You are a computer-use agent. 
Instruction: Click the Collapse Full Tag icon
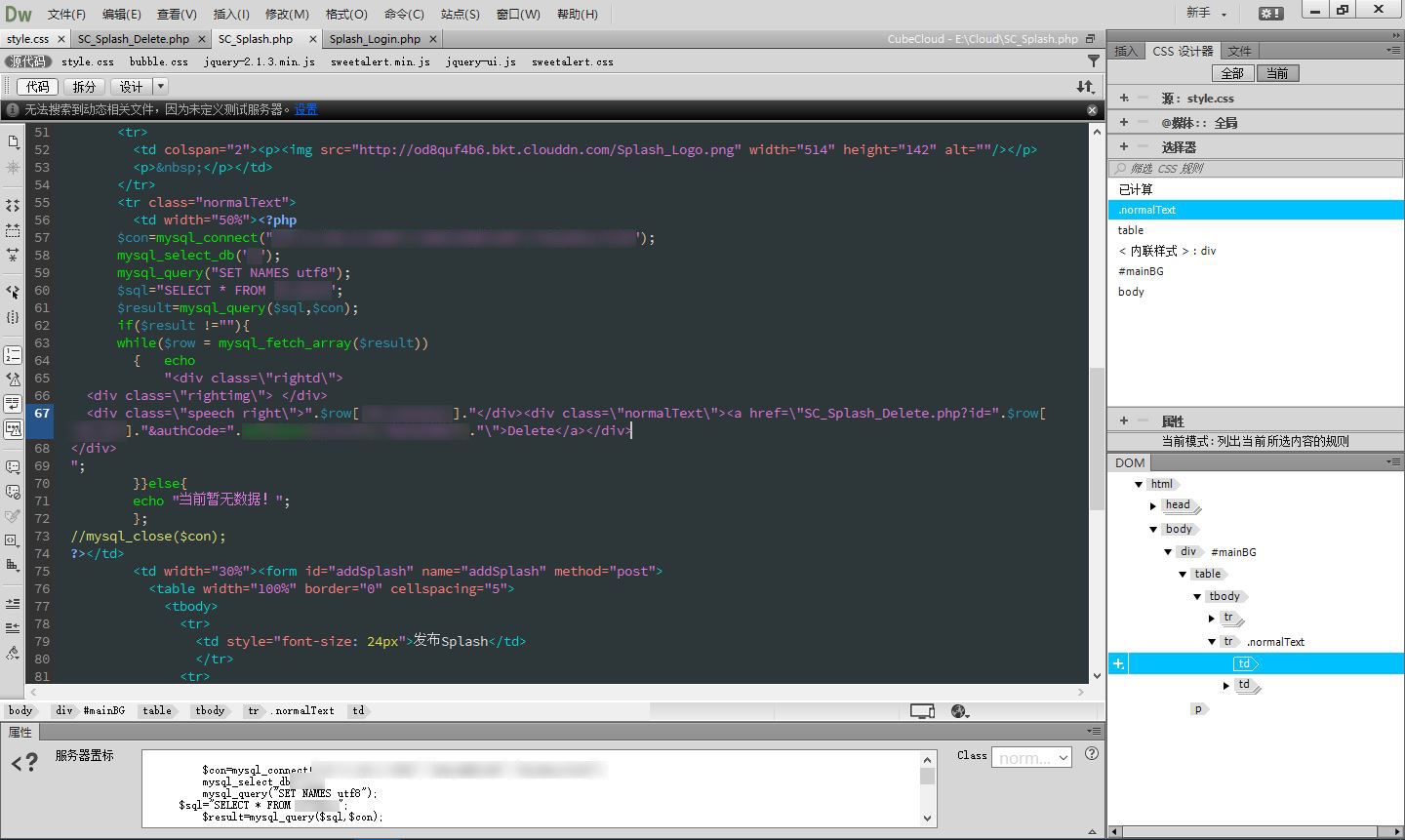click(x=13, y=206)
